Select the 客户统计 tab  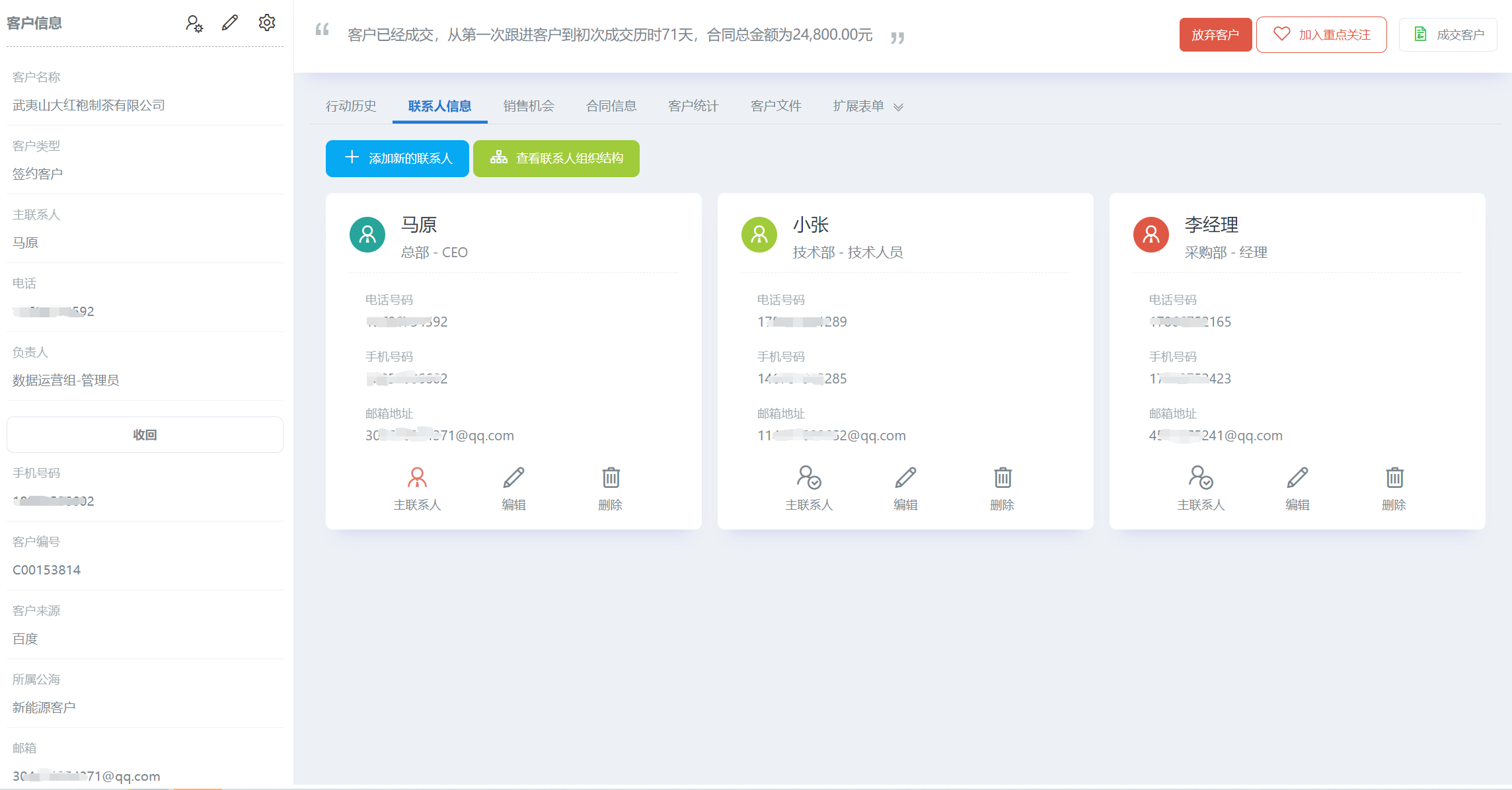693,106
